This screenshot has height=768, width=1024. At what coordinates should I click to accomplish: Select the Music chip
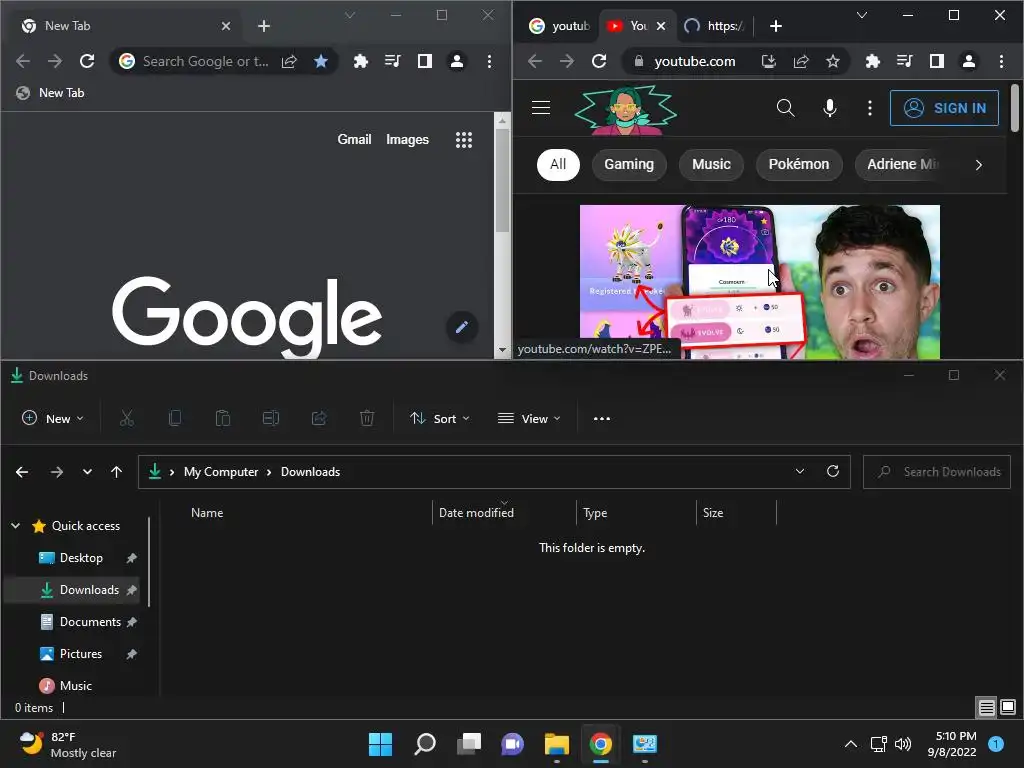(711, 165)
